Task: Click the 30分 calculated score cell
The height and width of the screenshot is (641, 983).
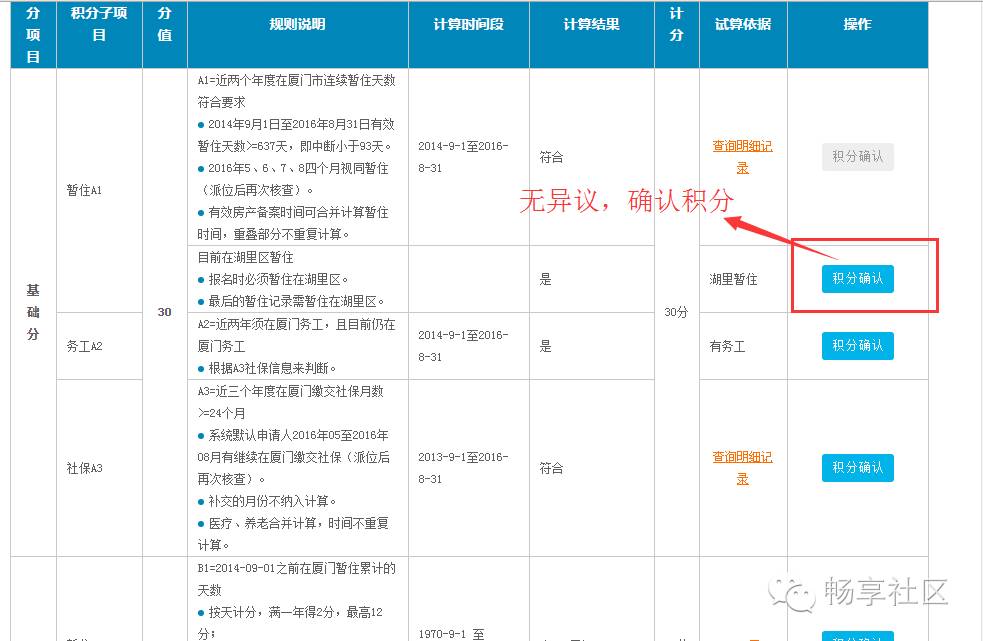Action: [676, 312]
